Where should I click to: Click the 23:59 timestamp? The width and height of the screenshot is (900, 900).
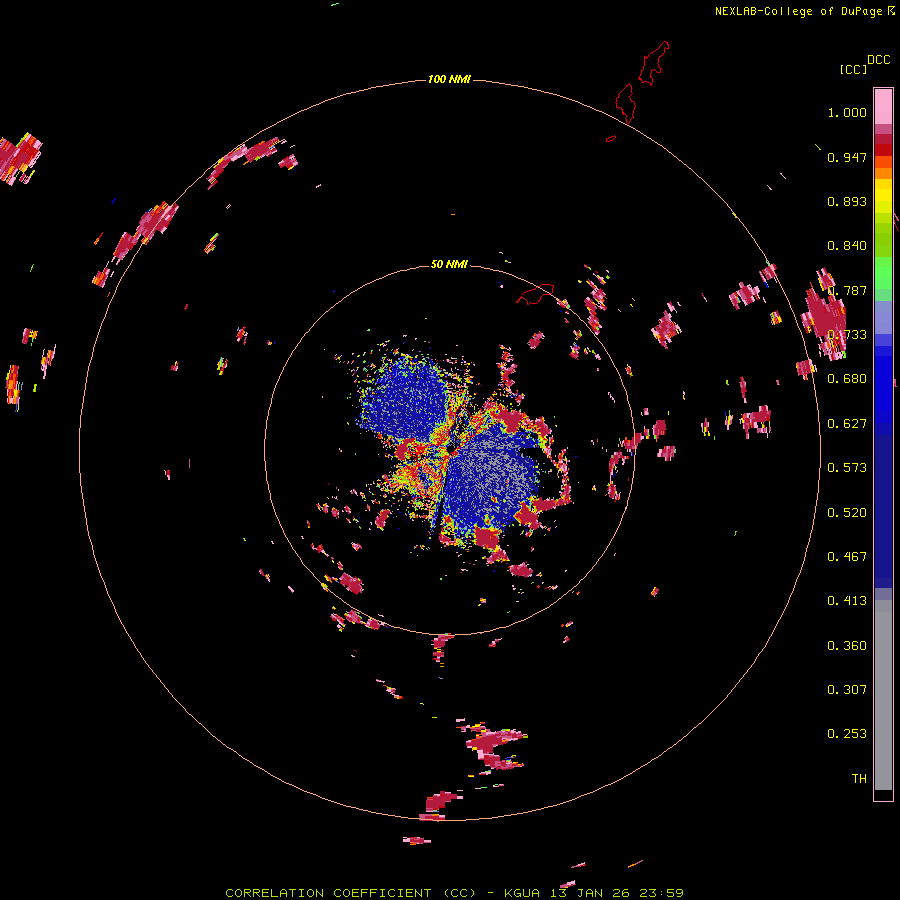point(664,893)
